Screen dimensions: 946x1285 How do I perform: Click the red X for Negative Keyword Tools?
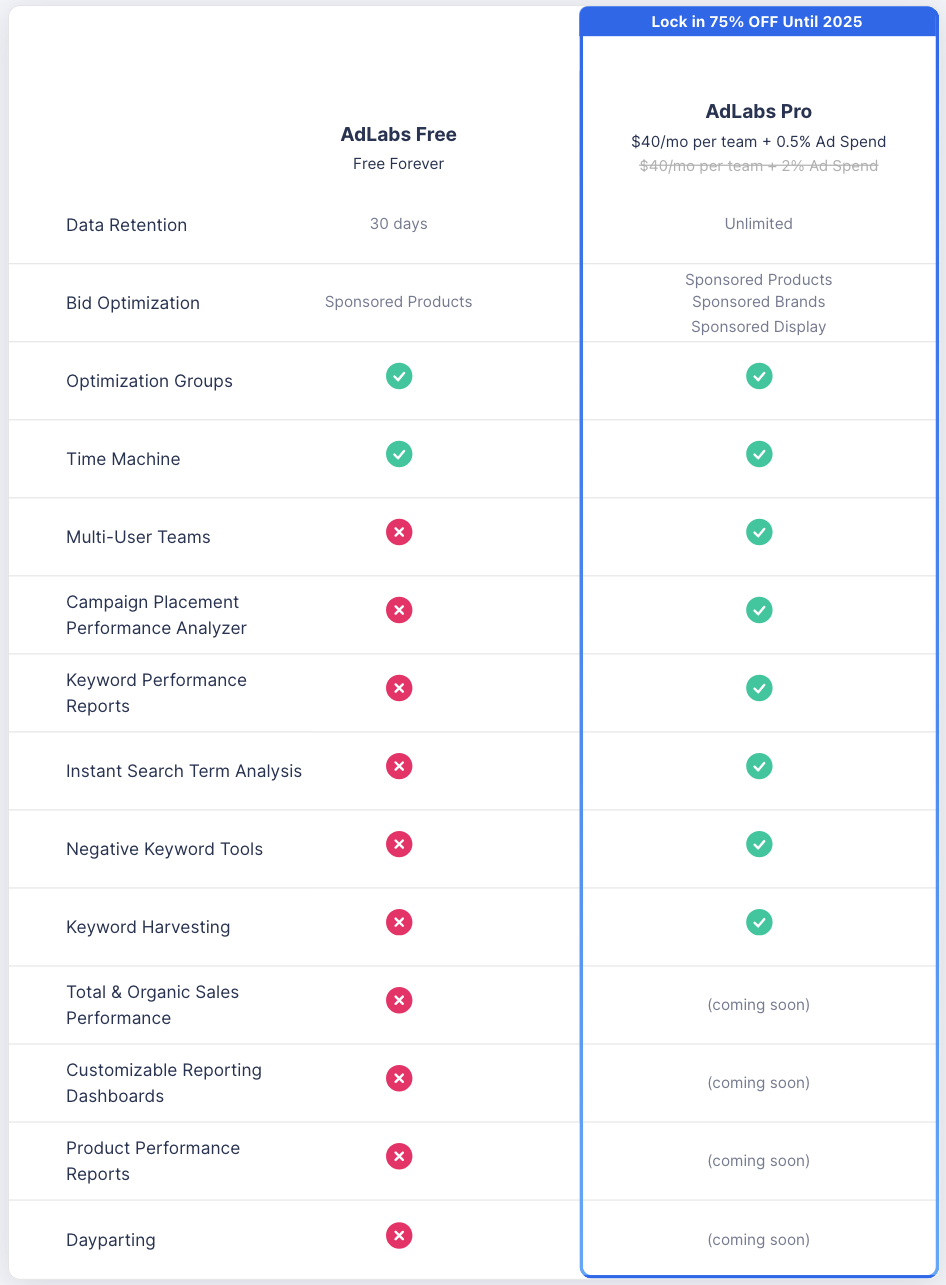click(x=399, y=844)
